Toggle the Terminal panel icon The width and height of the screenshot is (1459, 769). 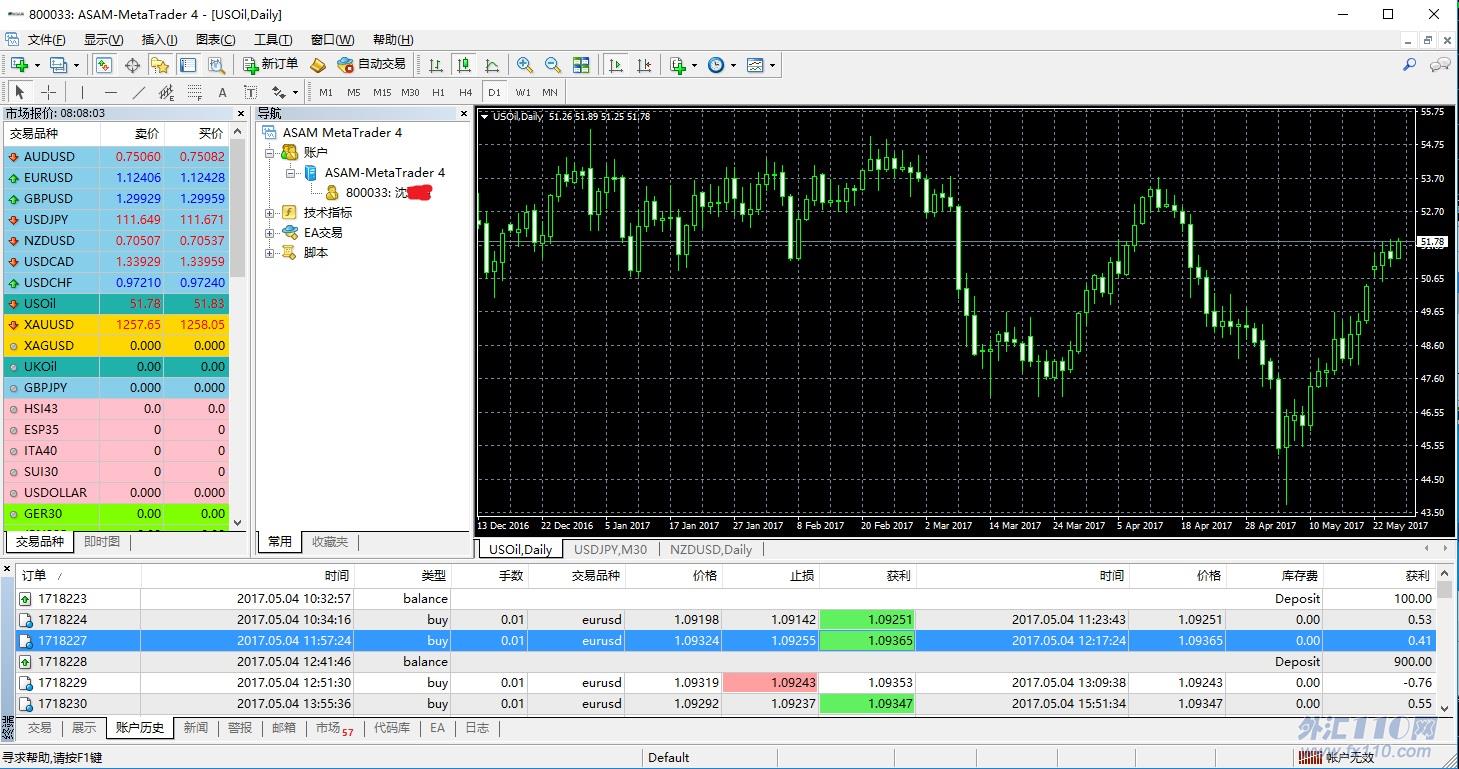tap(188, 65)
